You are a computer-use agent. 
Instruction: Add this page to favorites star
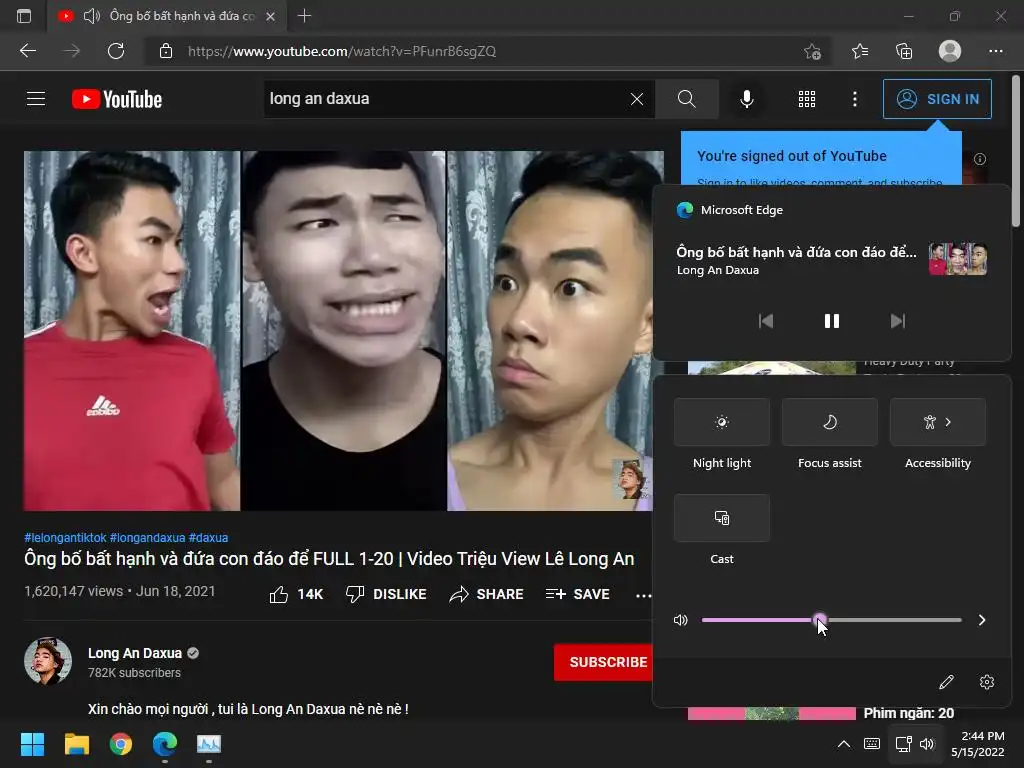812,51
